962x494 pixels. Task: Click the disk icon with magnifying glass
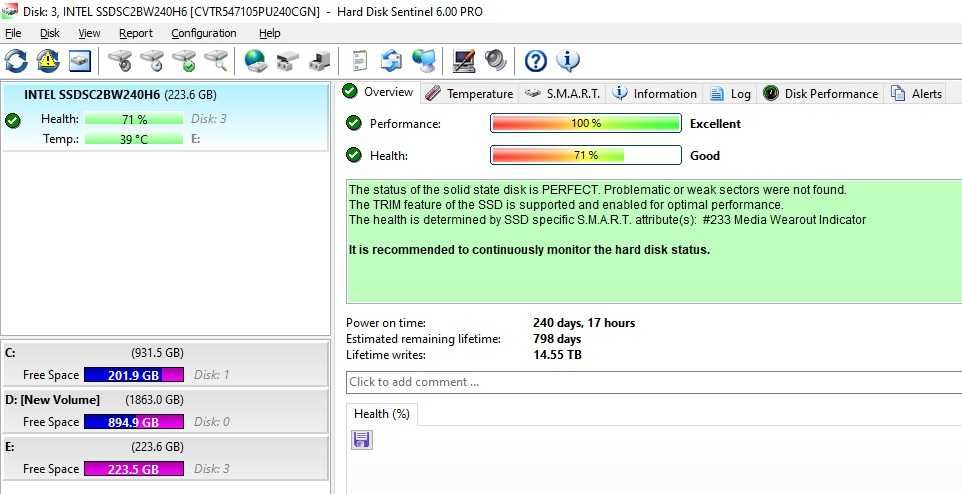coord(216,61)
